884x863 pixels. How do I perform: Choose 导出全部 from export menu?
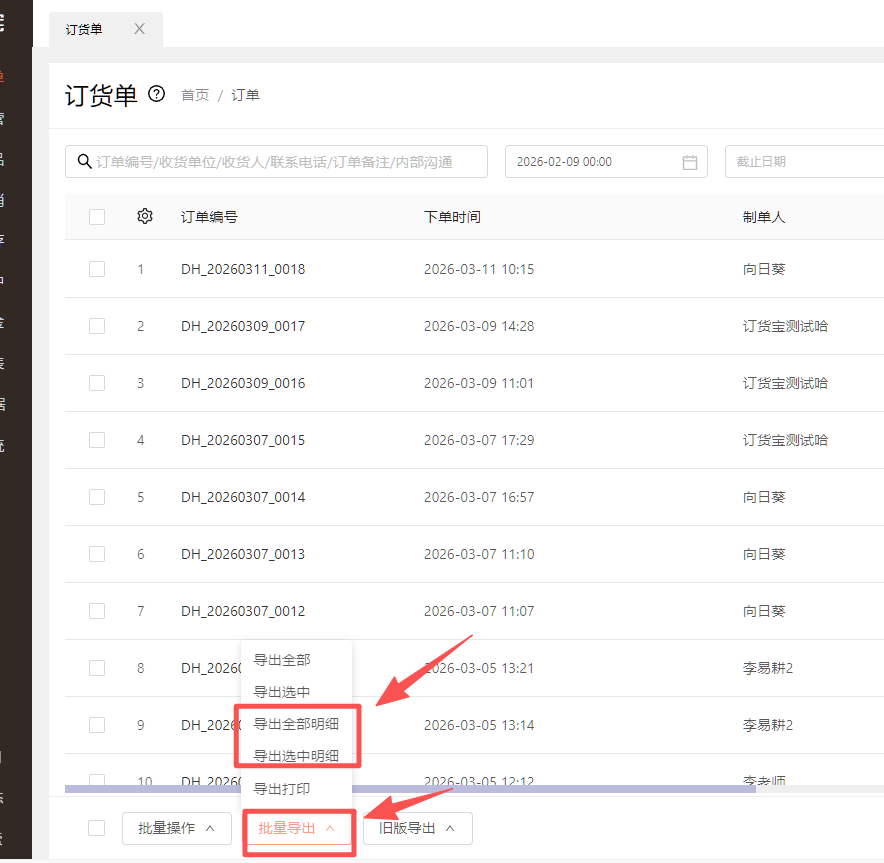pos(282,660)
